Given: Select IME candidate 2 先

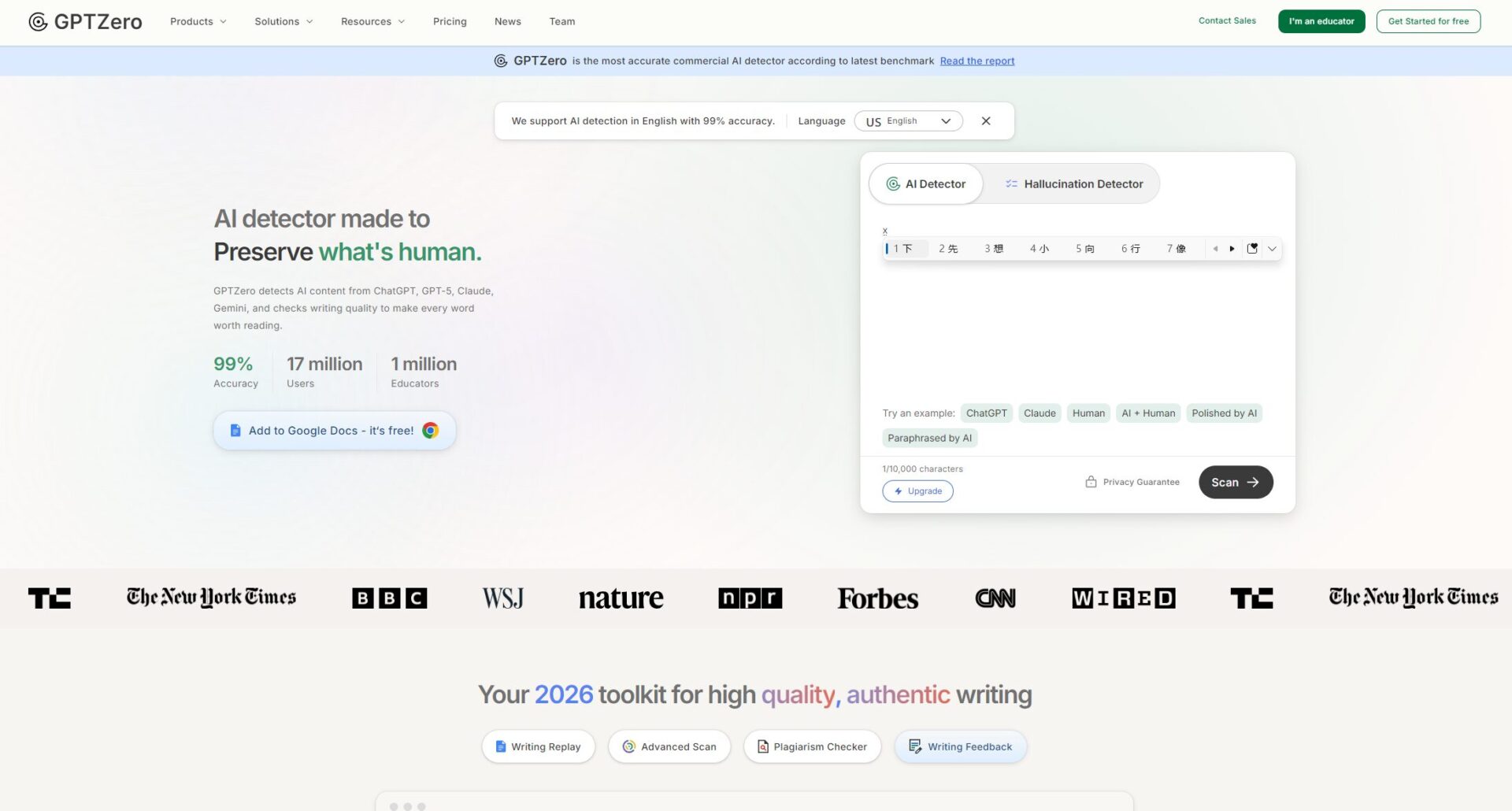Looking at the screenshot, I should click(x=948, y=249).
